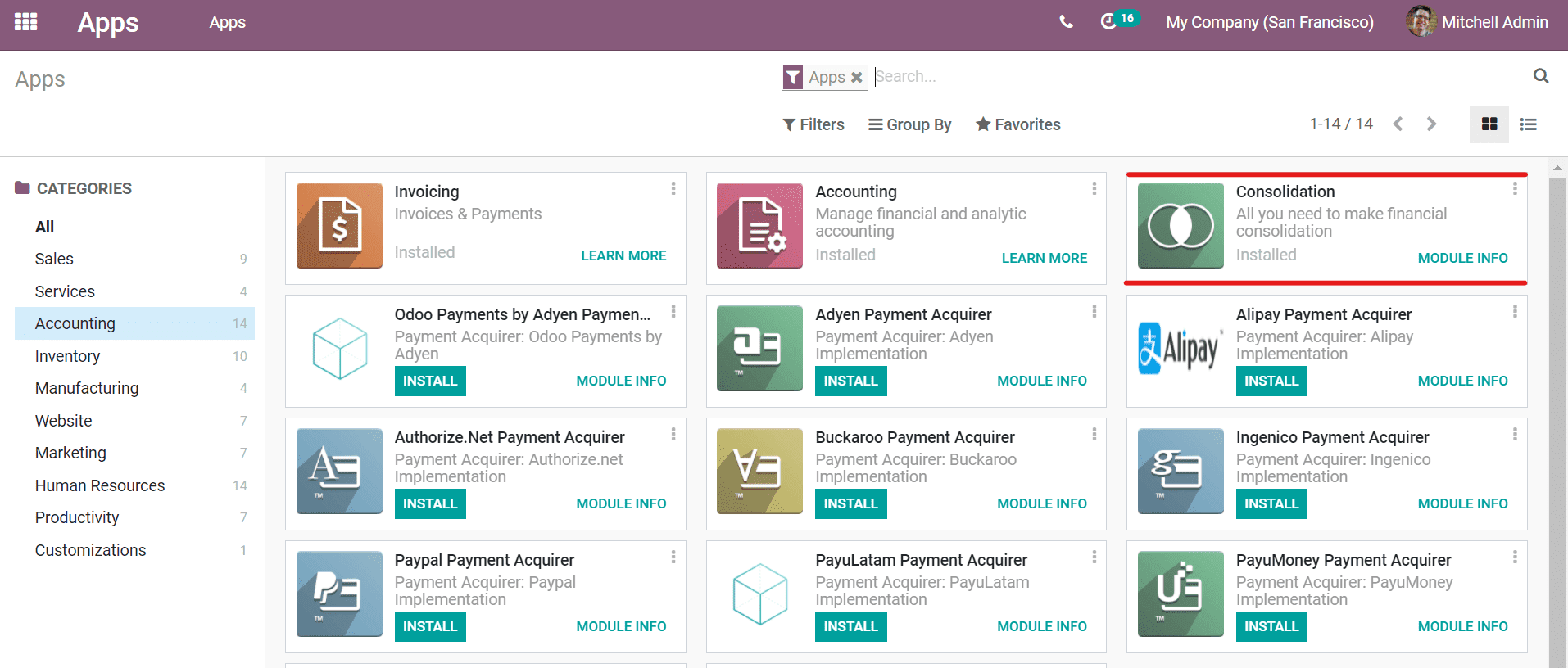The image size is (1568, 668).
Task: Install the Ingenico Payment Acquirer
Action: 1271,503
